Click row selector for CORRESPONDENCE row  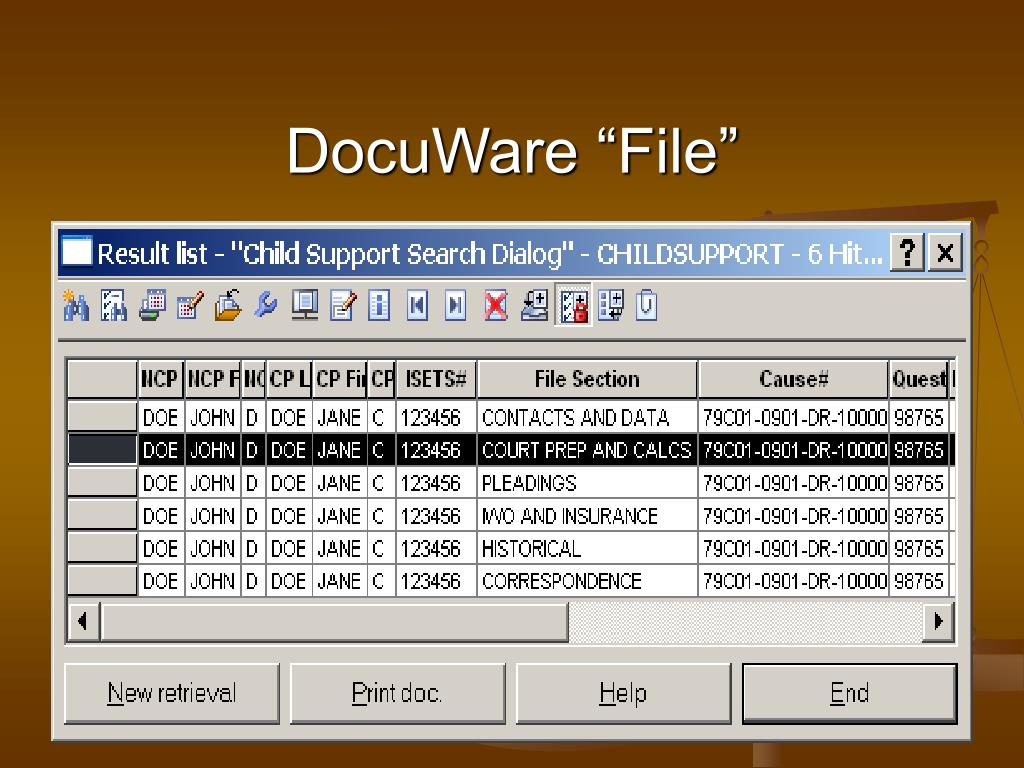(103, 580)
